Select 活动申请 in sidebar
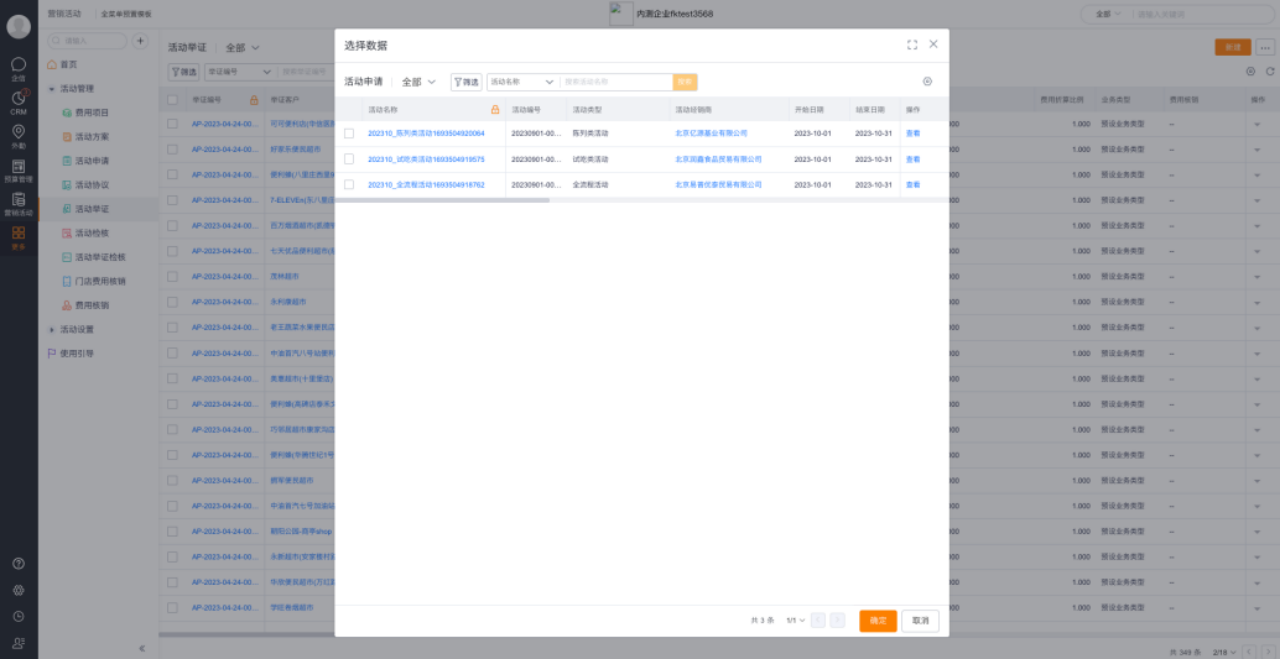This screenshot has width=1280, height=659. 92,161
